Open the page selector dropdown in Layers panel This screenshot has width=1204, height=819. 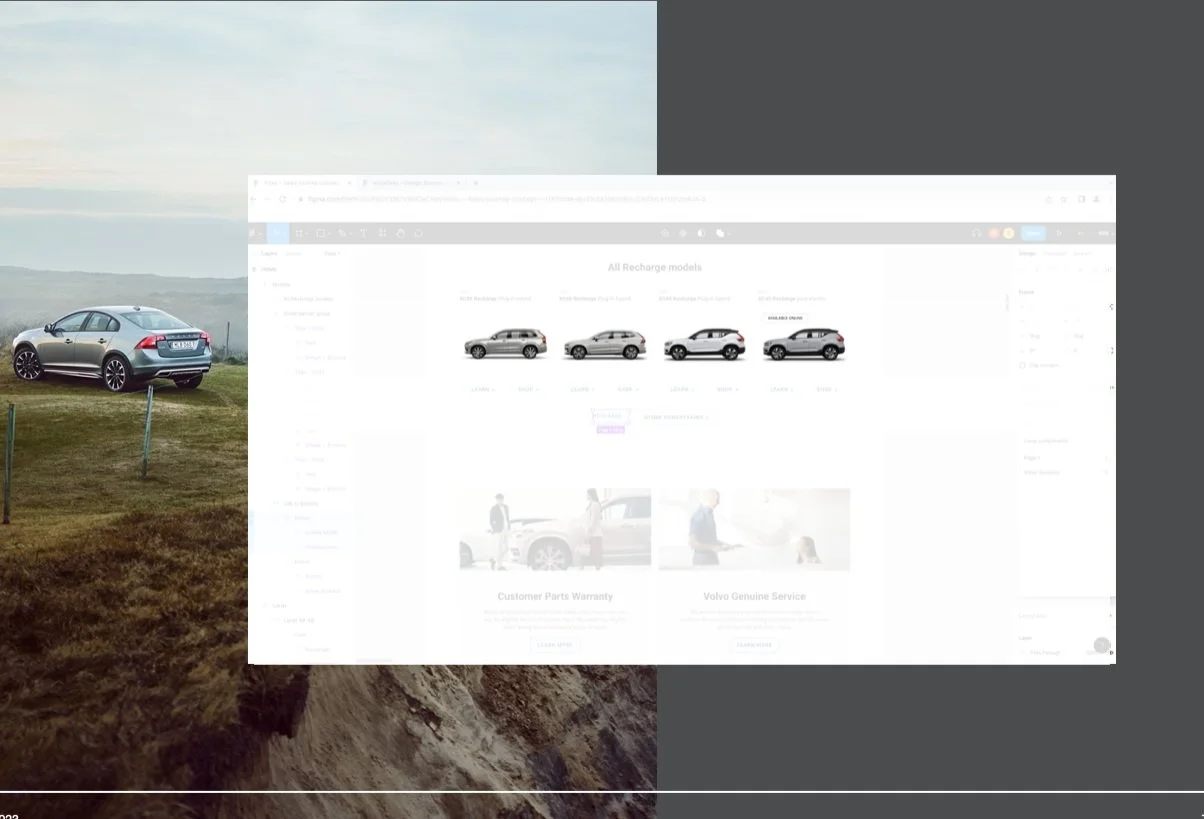(332, 253)
